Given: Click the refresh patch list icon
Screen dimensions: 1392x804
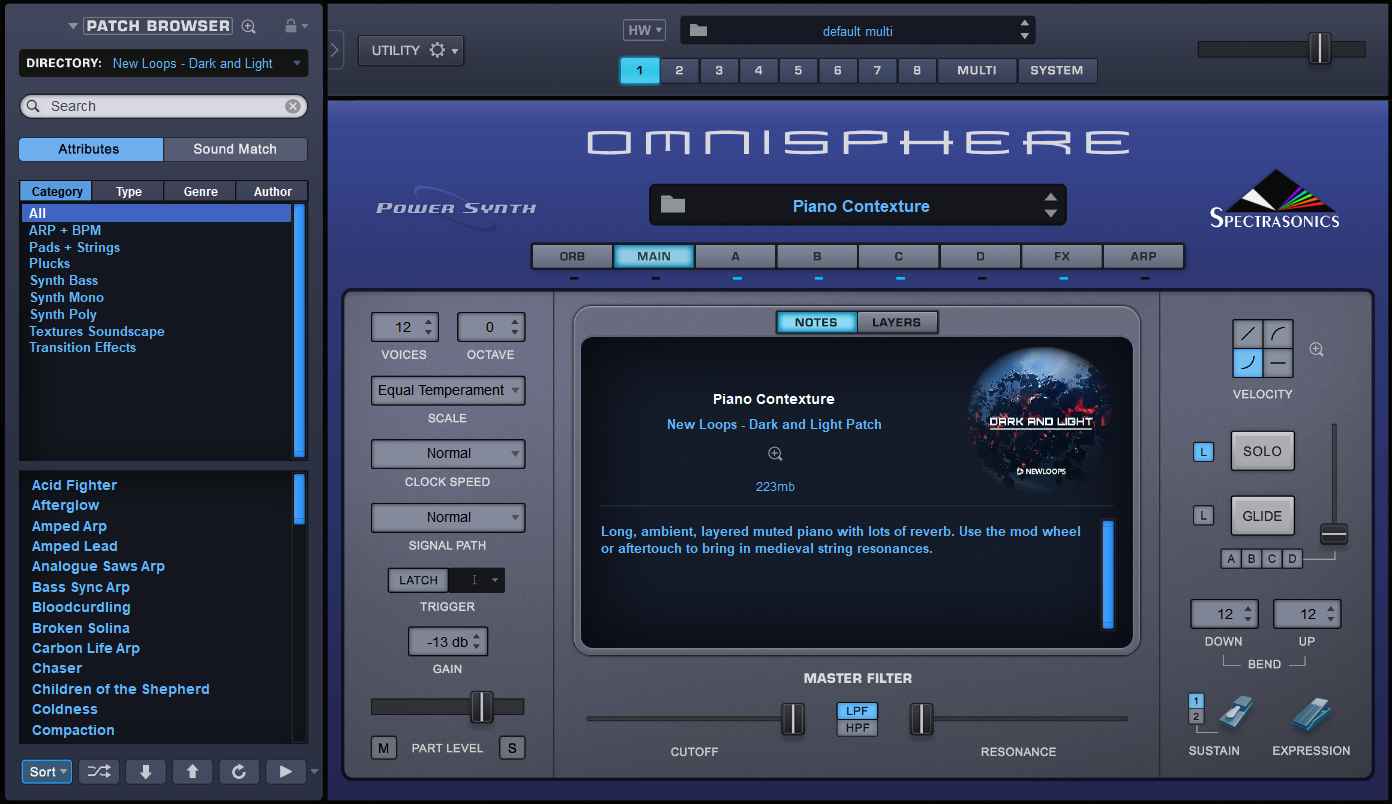Looking at the screenshot, I should (x=238, y=771).
